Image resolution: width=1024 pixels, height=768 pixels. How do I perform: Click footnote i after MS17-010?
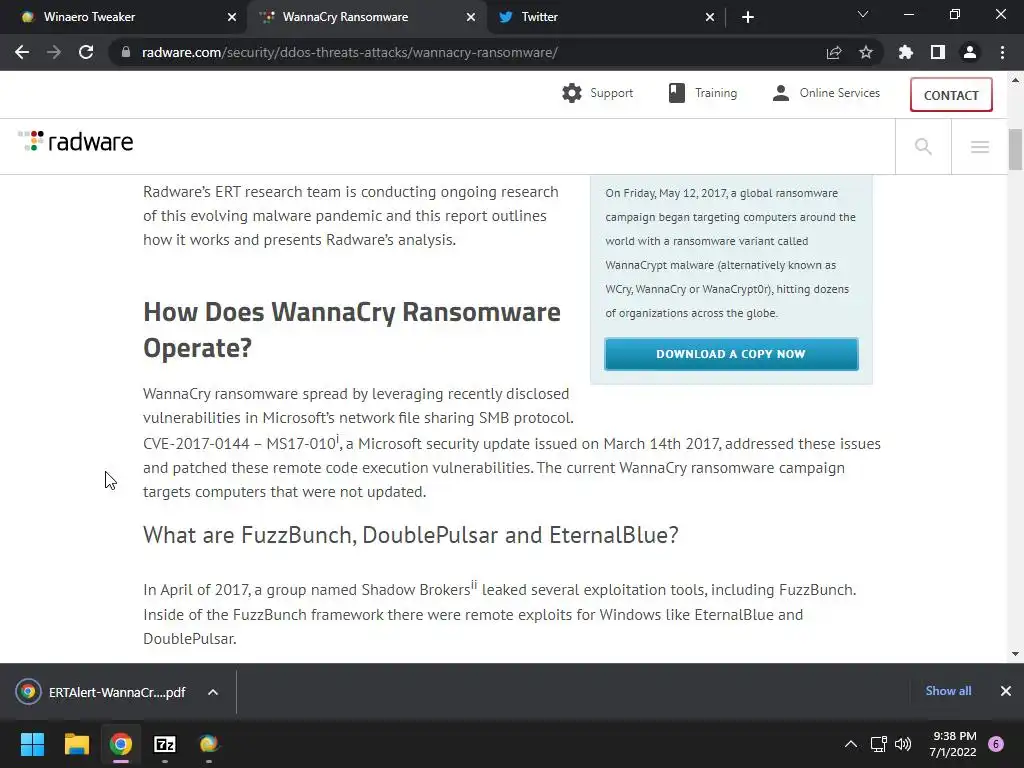tap(338, 438)
